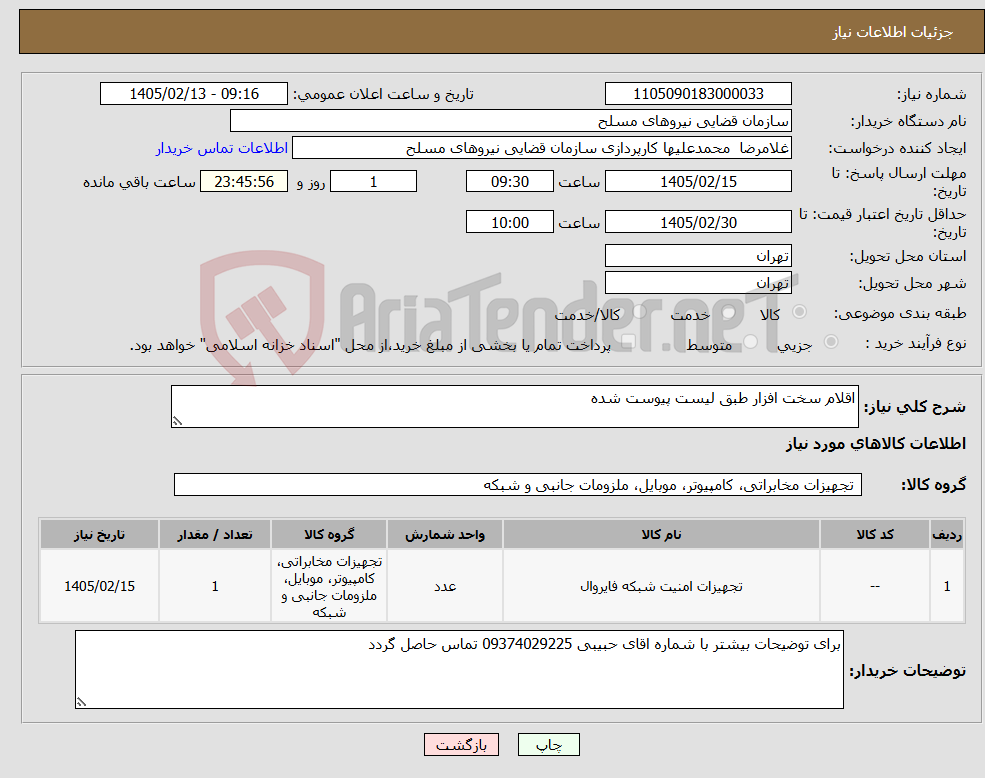Click price validity date 1405/02/30 field

pyautogui.click(x=698, y=222)
